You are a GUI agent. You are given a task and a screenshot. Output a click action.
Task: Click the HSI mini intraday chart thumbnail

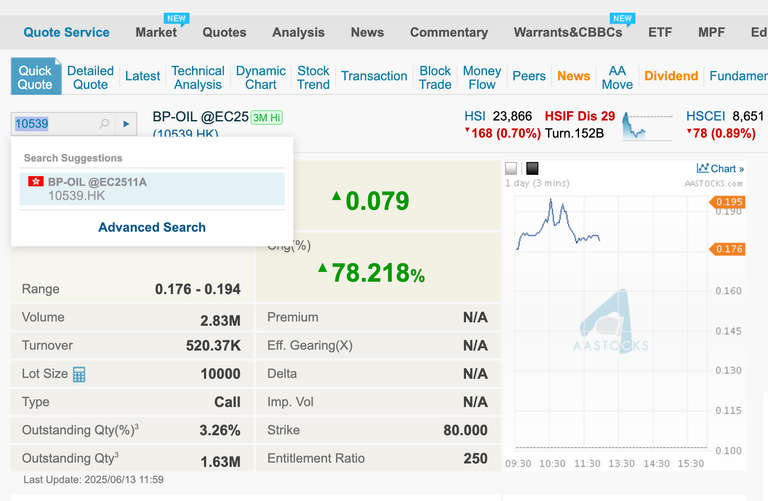[x=648, y=126]
